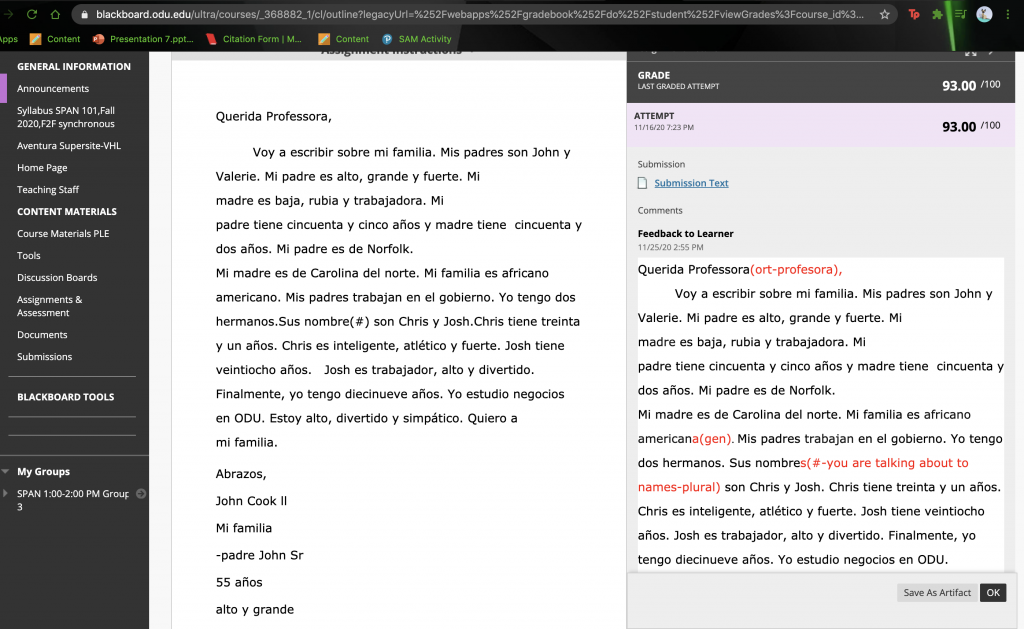Click the document icon beside Submission Text

643,183
